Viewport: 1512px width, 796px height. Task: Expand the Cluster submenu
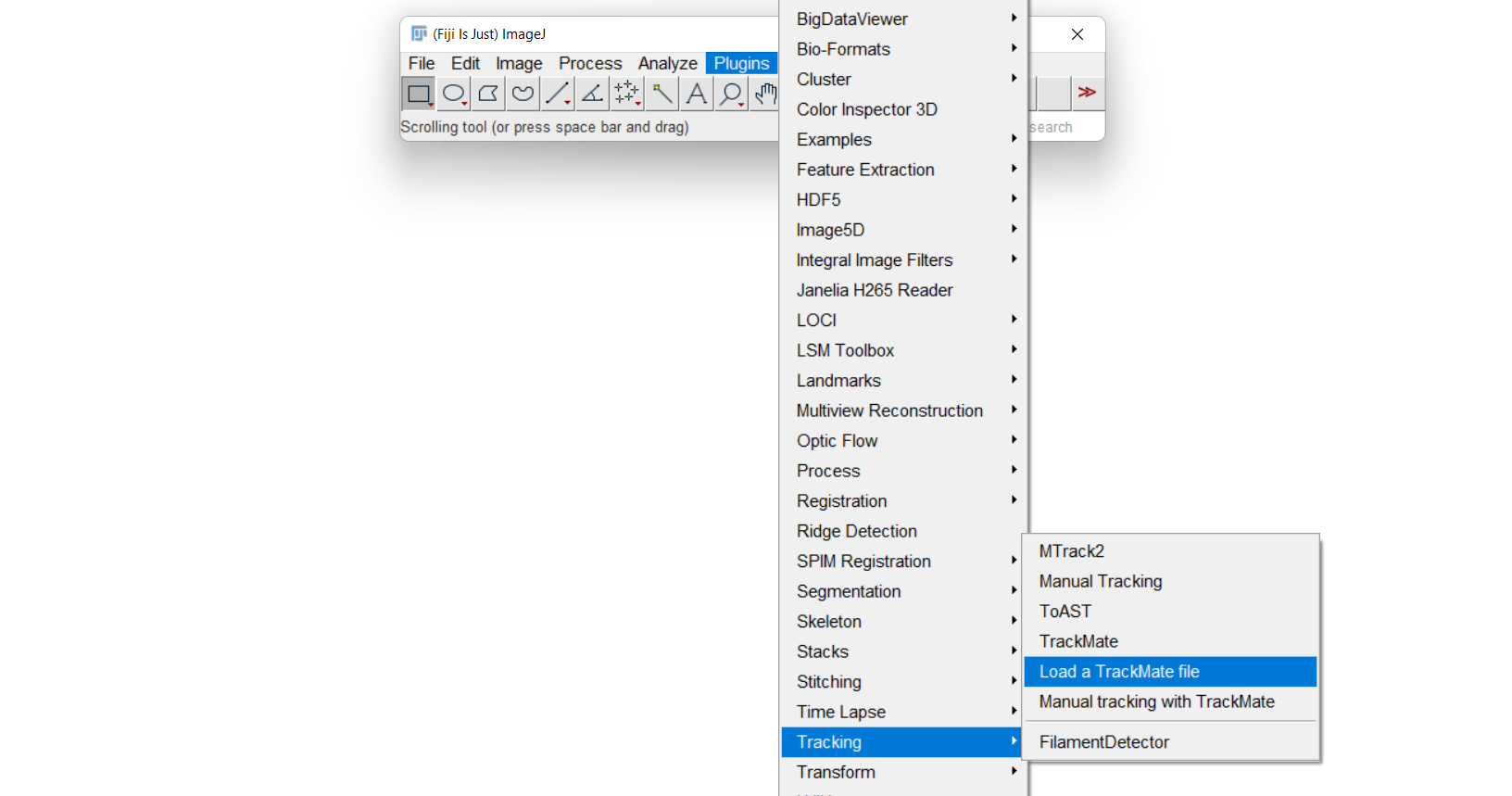pos(903,79)
